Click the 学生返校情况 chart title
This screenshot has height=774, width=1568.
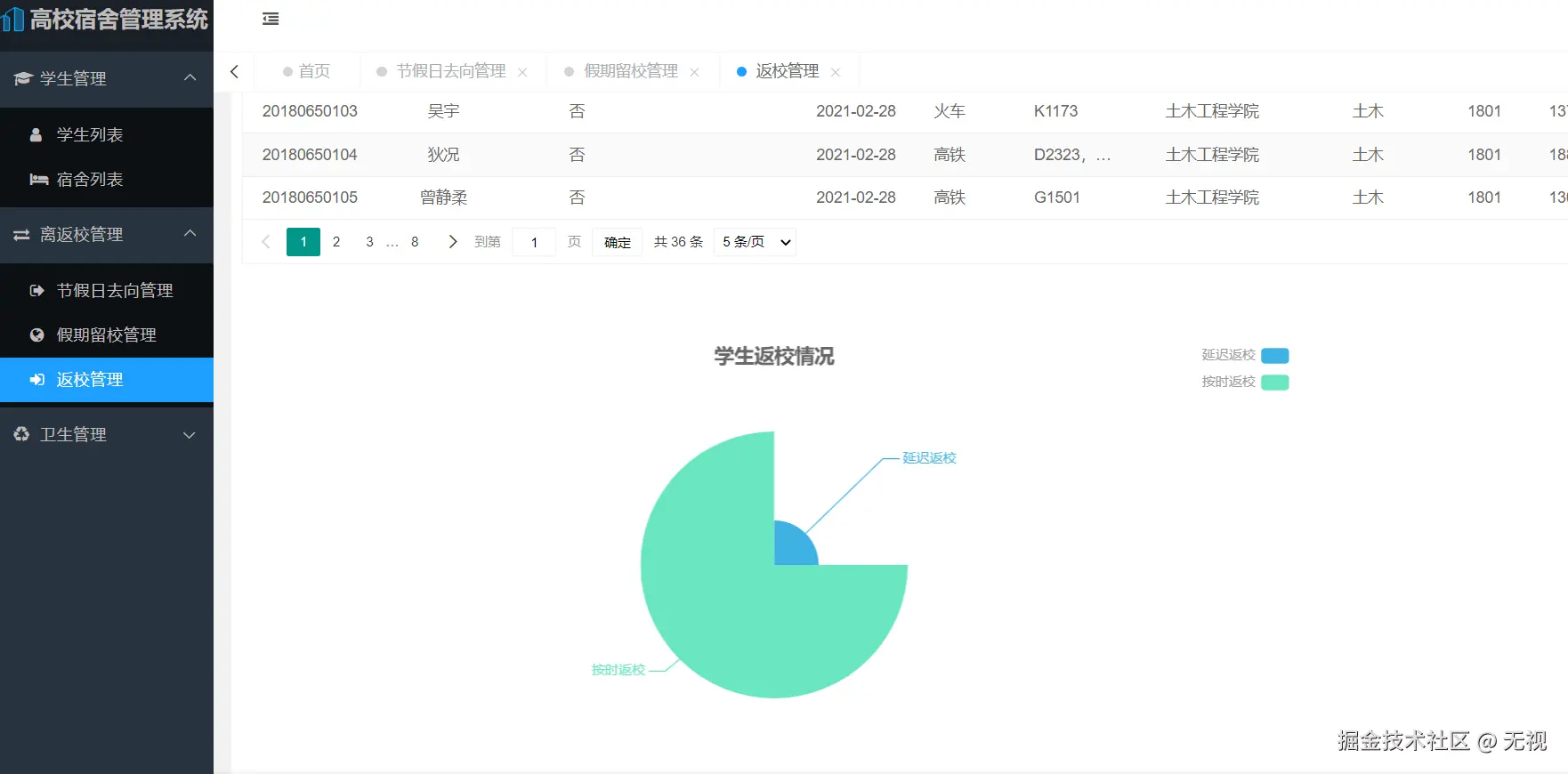(x=774, y=356)
